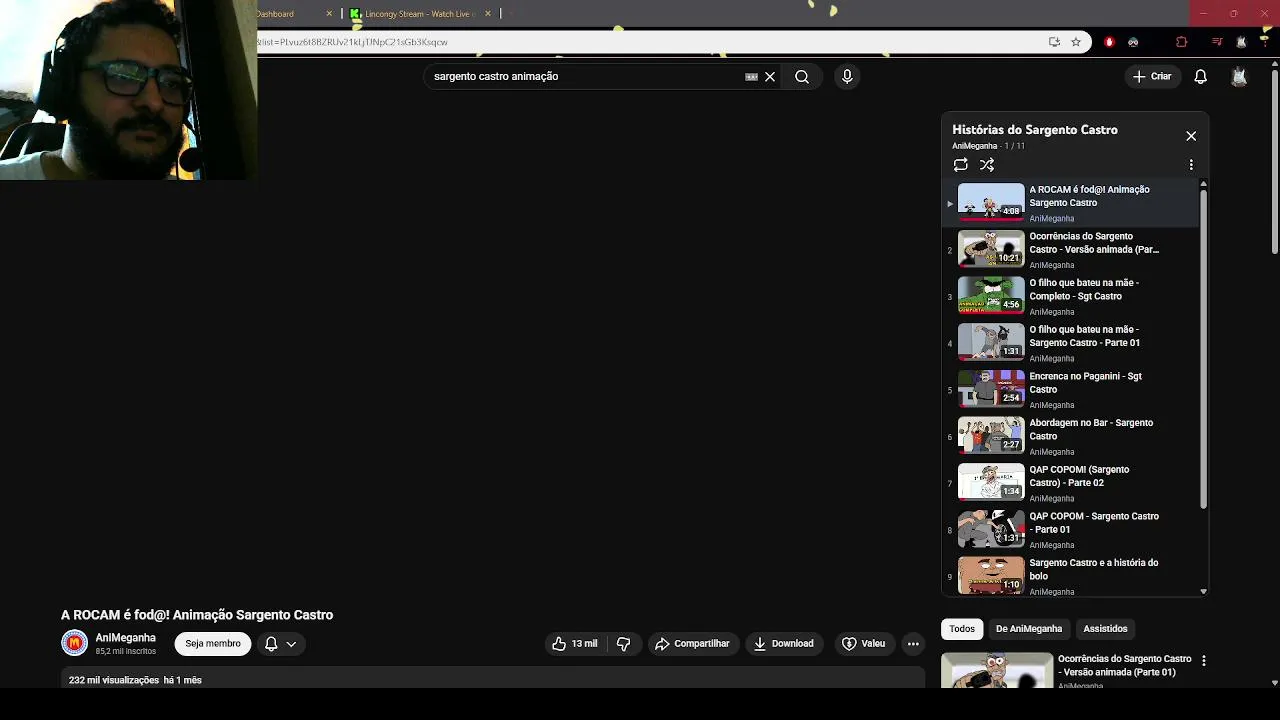Click playlist scrollbar up arrow
Screen dimensions: 1280x720
point(1203,185)
